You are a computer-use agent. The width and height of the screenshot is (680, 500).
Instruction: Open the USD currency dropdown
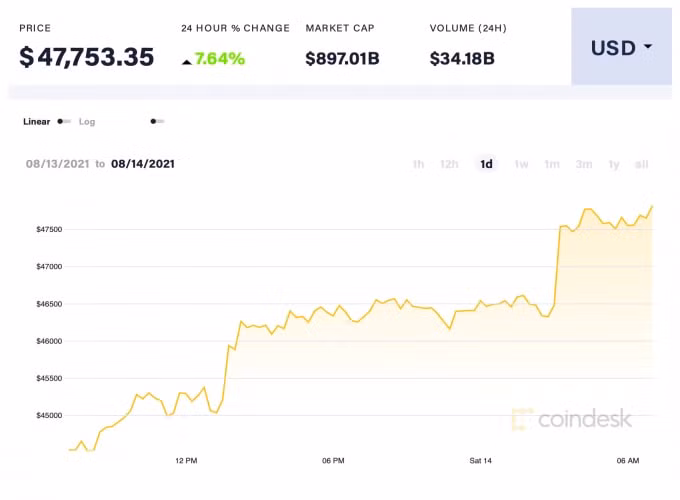[x=621, y=47]
